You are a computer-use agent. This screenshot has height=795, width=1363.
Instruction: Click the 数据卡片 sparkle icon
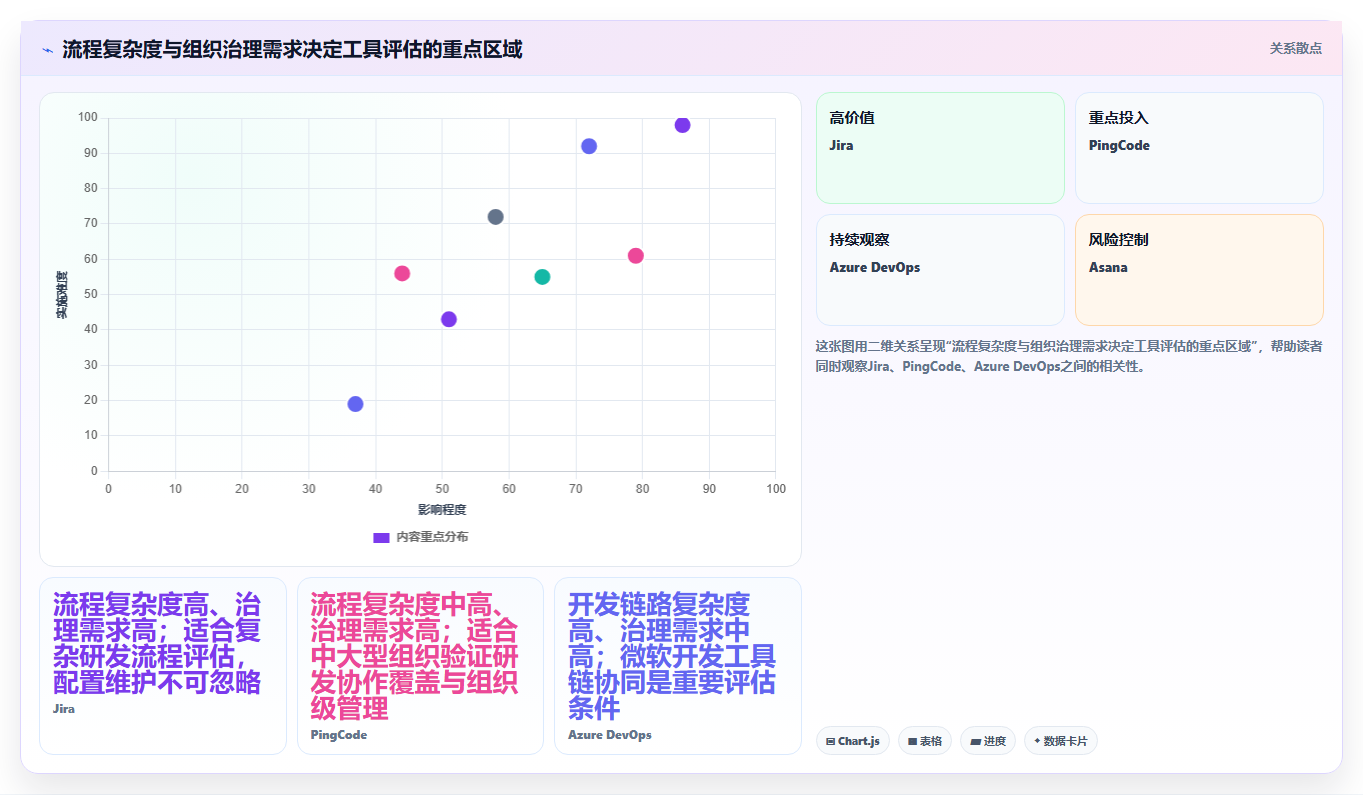point(1037,742)
